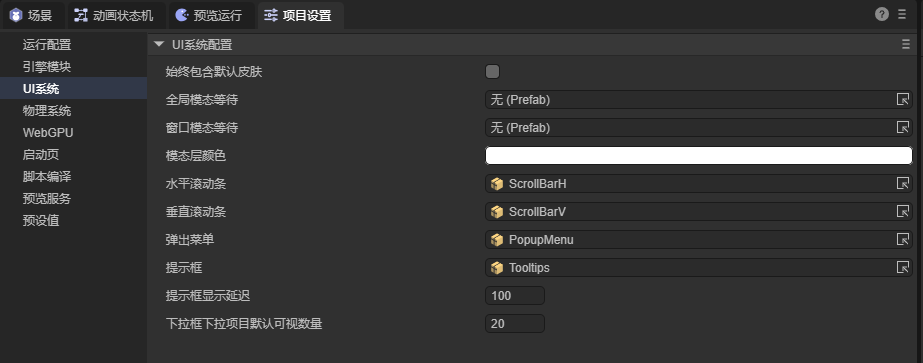Screen dimensions: 923x363
Task: Click the 下拉框下拉项目默认可视数量 field showing 20
Action: [x=515, y=324]
